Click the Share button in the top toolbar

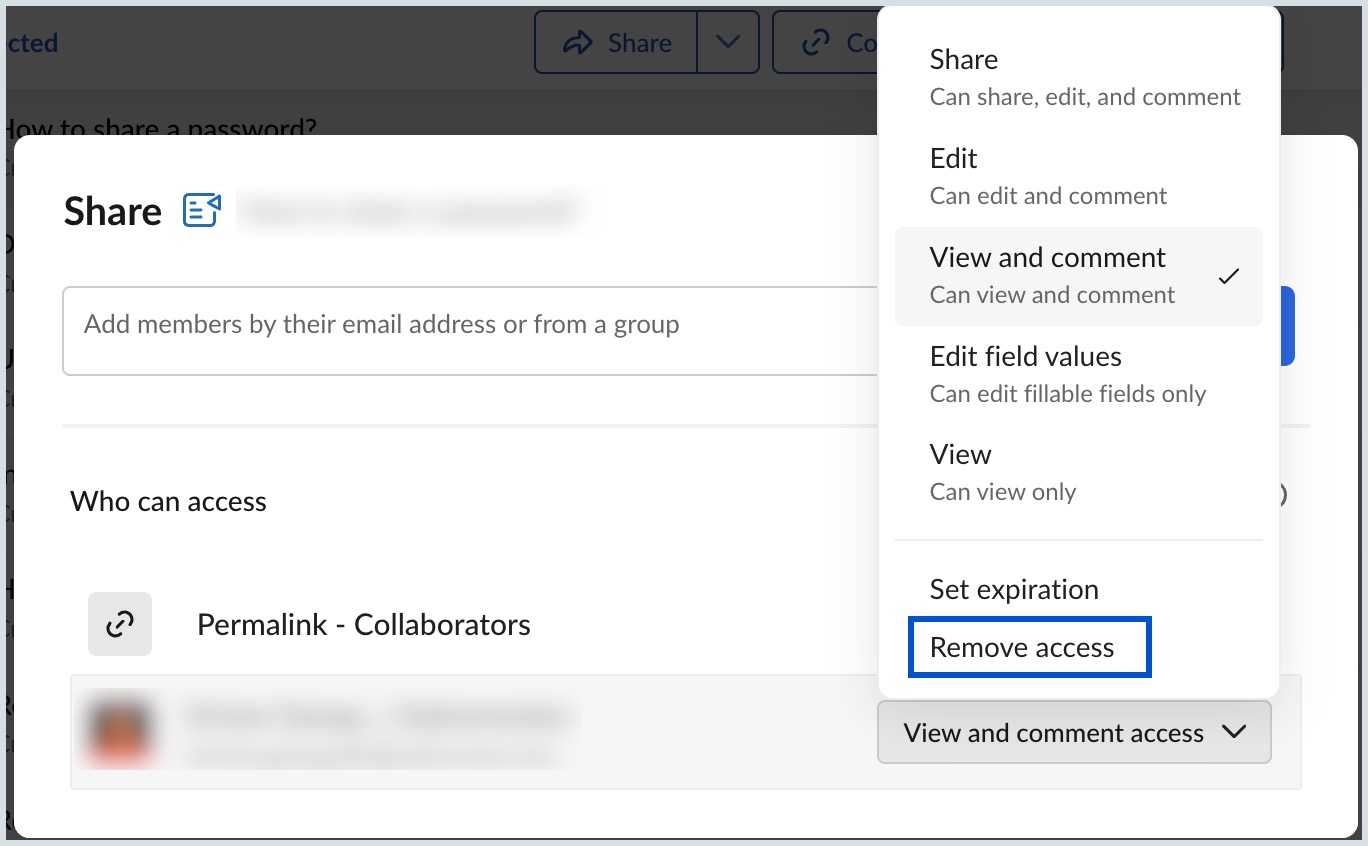pos(615,42)
